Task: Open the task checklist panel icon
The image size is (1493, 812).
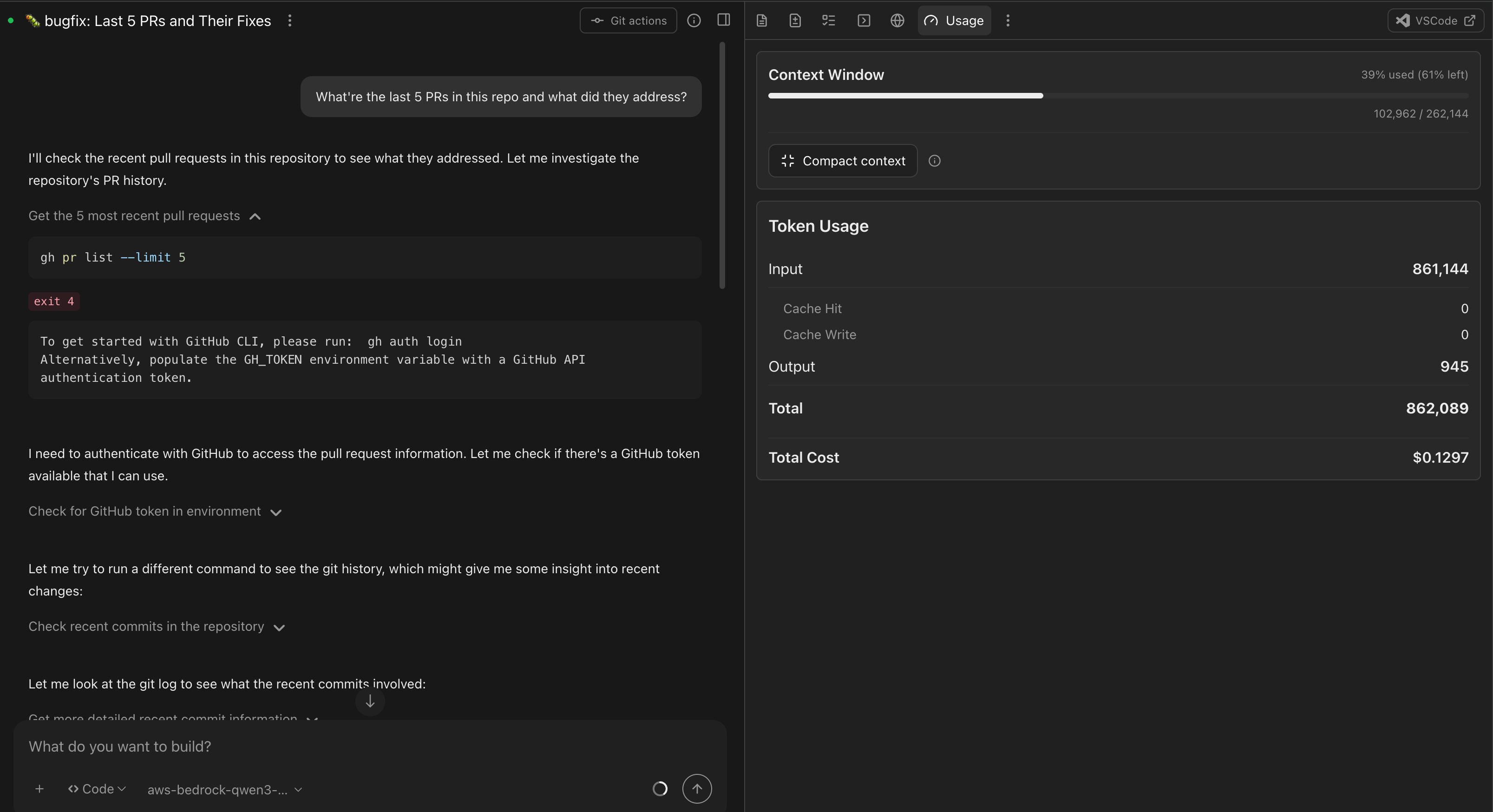Action: pos(829,21)
